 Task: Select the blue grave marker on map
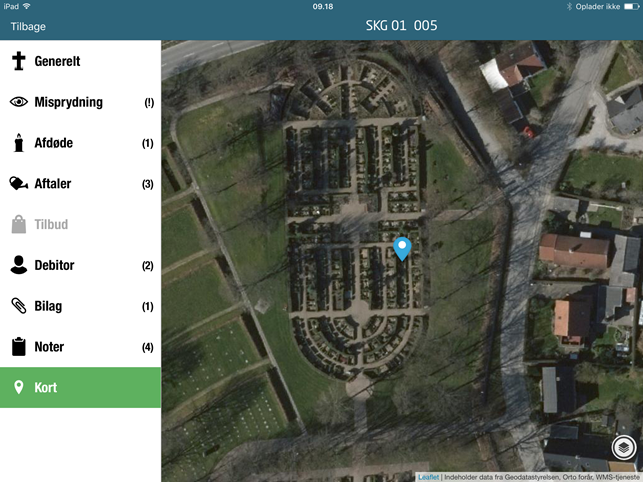(402, 249)
